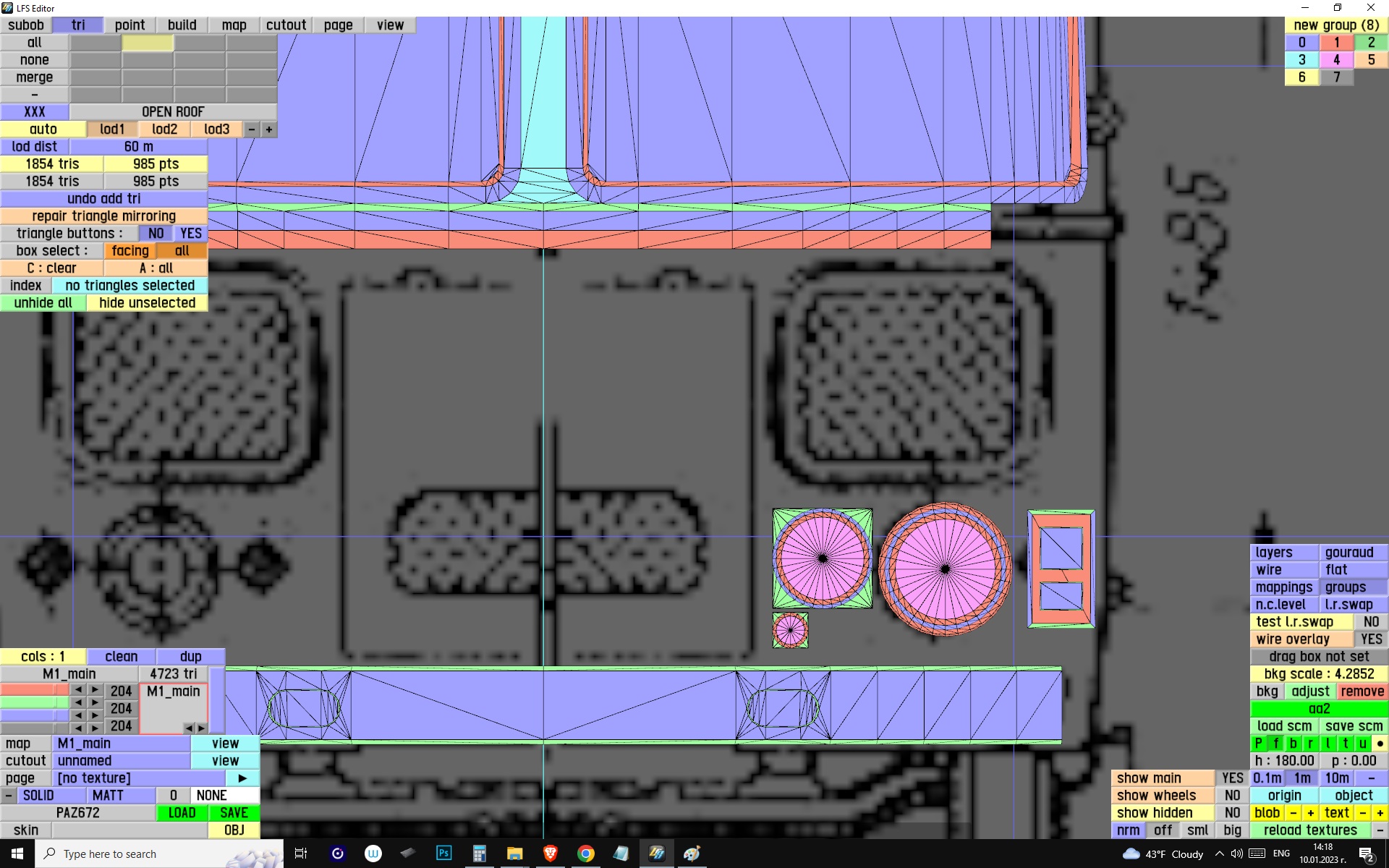Open Photoshop from the taskbar
This screenshot has width=1389, height=868.
[x=443, y=854]
